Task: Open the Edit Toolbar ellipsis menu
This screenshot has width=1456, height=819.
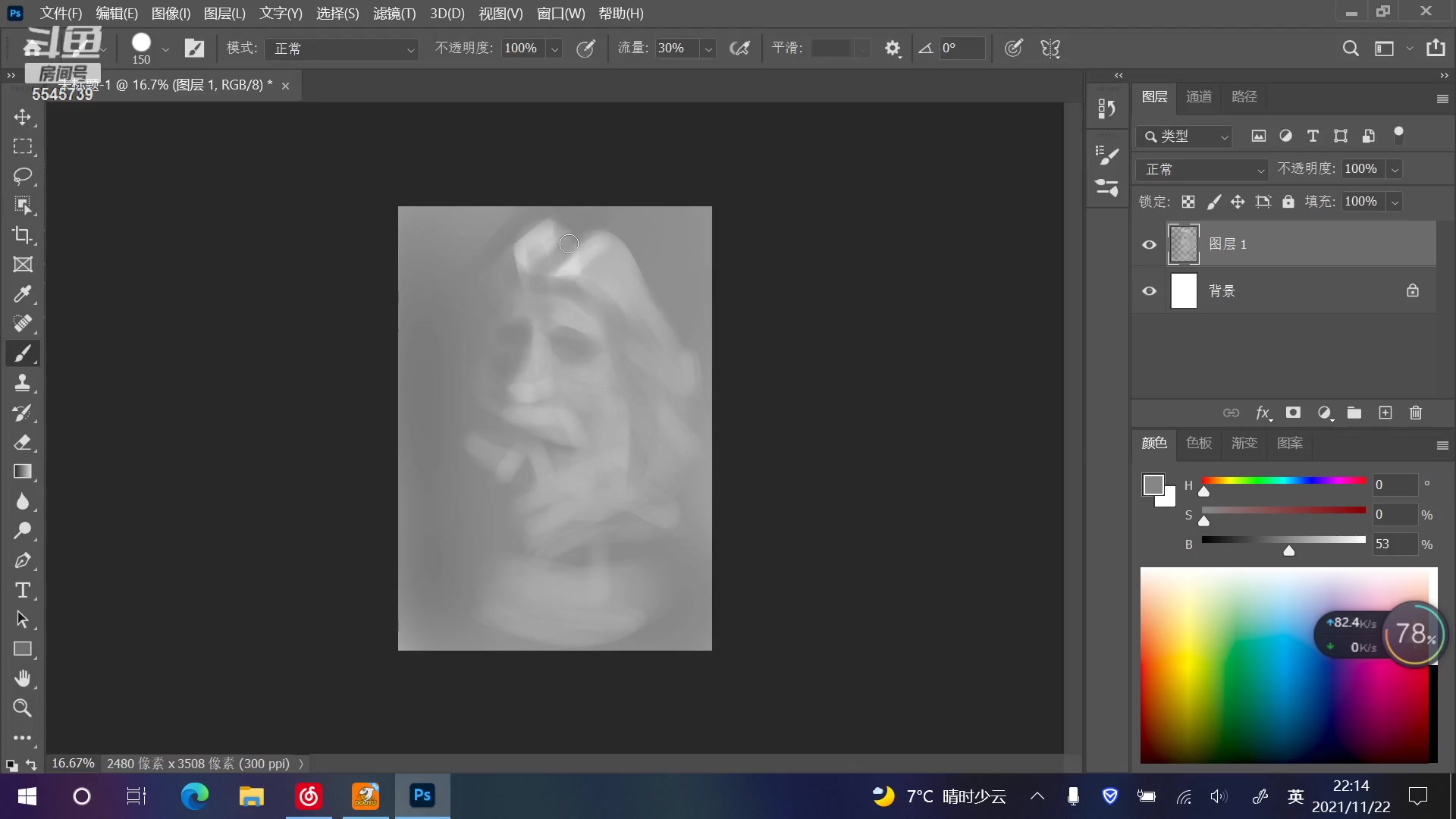Action: [x=23, y=738]
